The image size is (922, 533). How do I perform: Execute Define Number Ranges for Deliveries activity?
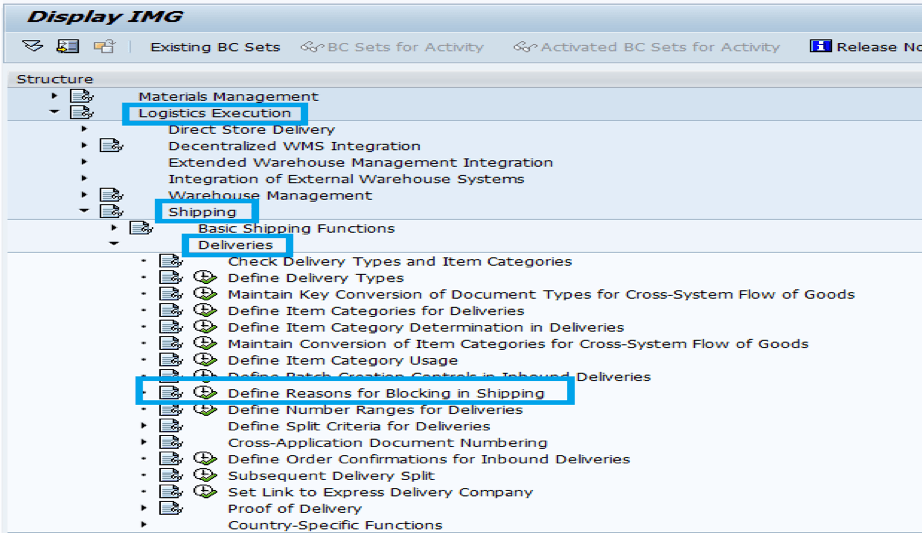pos(205,409)
